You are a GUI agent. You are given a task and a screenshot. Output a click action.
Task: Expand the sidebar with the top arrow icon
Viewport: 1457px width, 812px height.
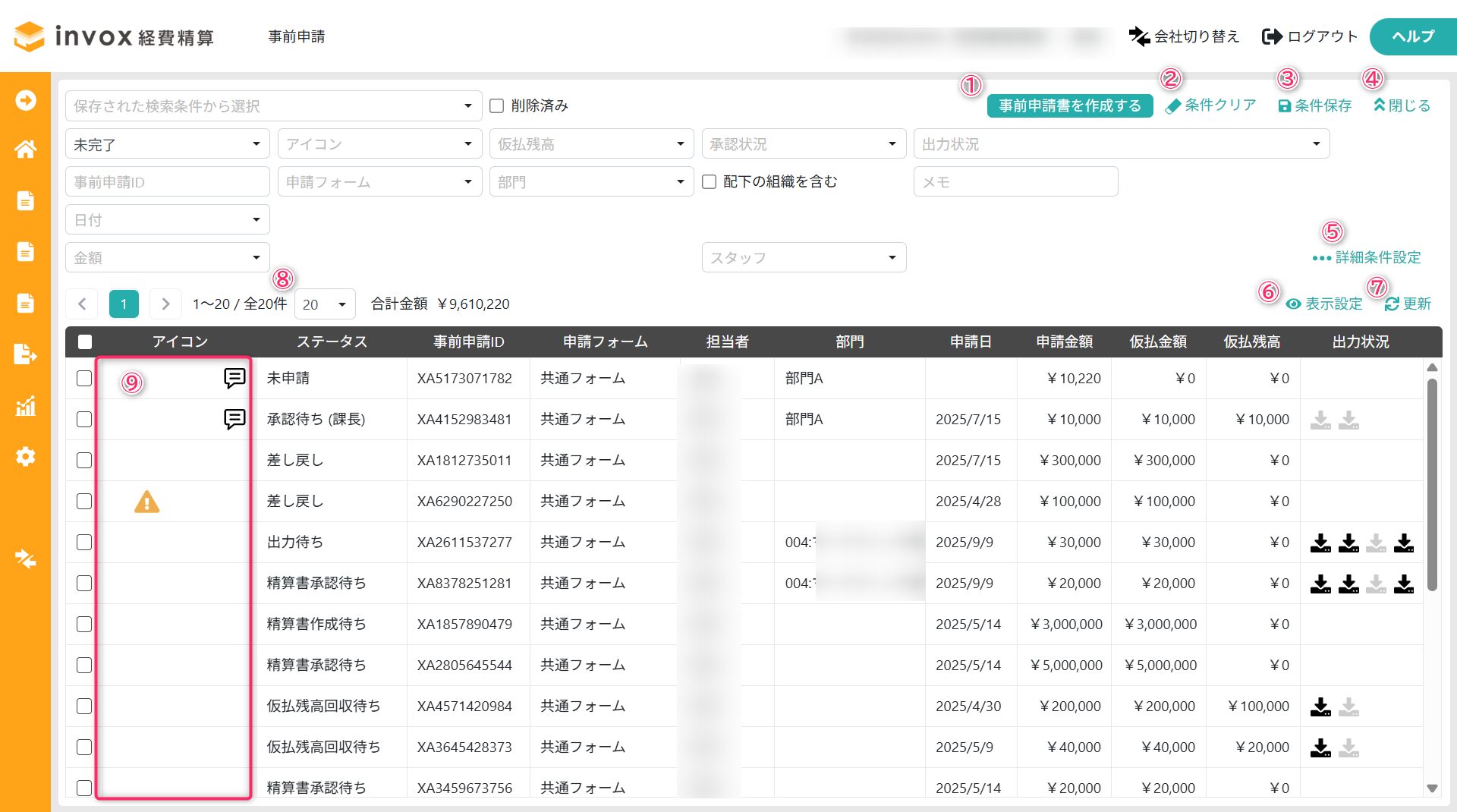click(x=25, y=100)
